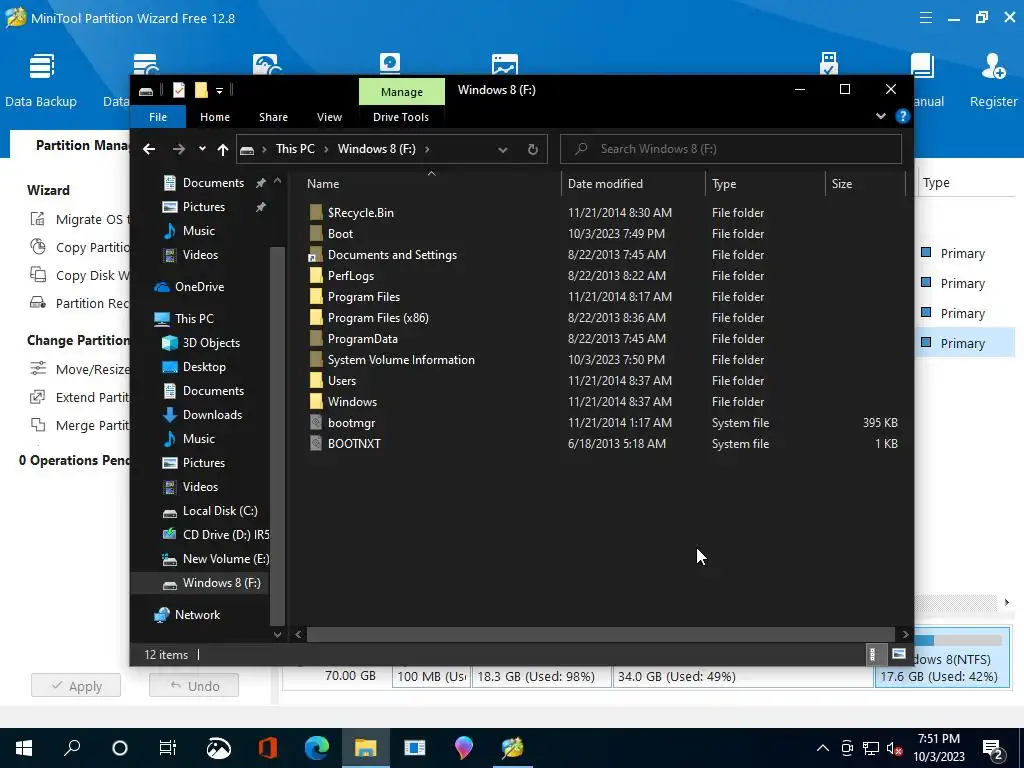Select Network in navigation pane
1024x768 pixels.
pos(187,615)
